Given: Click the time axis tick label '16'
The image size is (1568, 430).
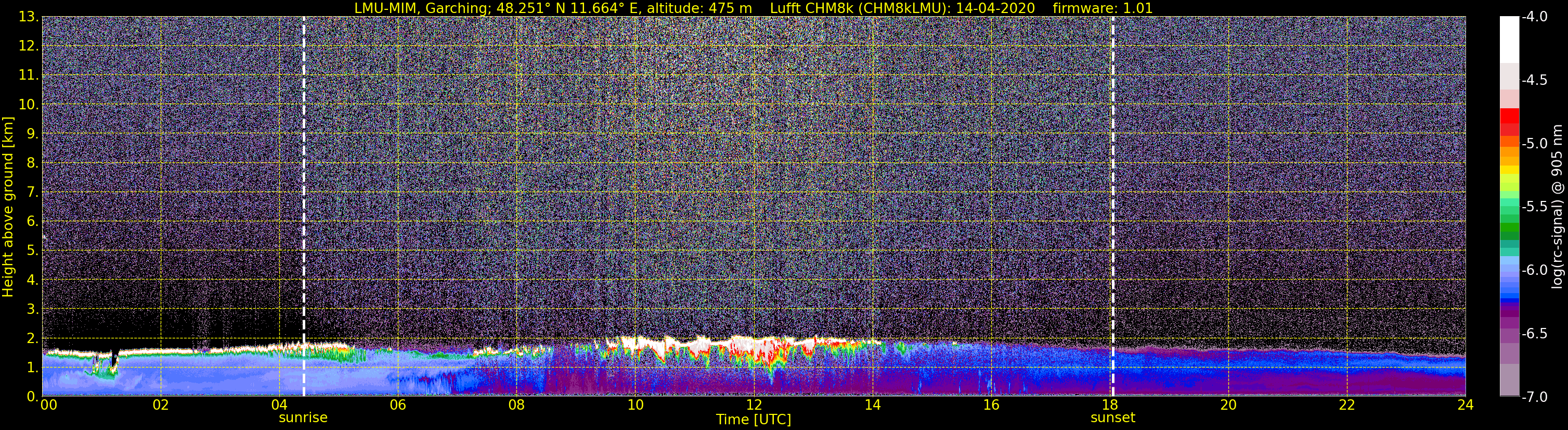Looking at the screenshot, I should 992,405.
